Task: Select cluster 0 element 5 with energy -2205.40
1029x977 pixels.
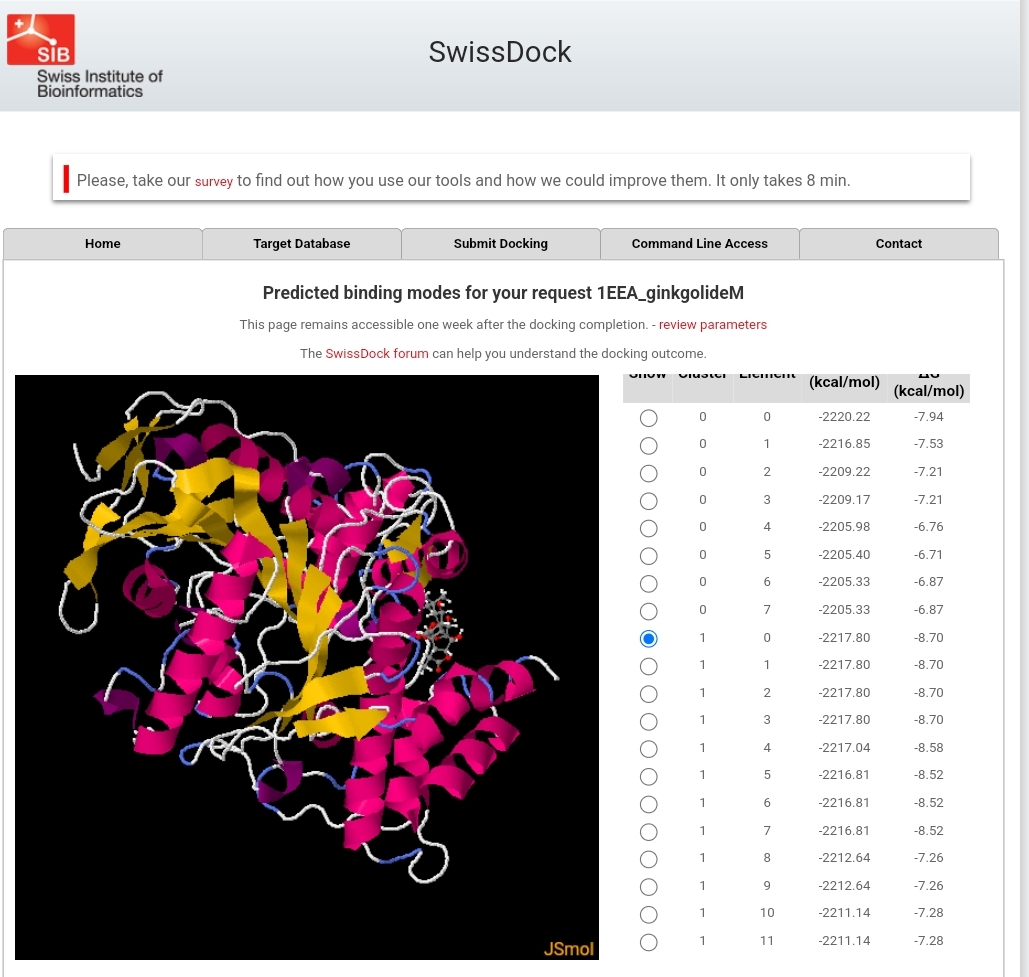Action: [649, 556]
